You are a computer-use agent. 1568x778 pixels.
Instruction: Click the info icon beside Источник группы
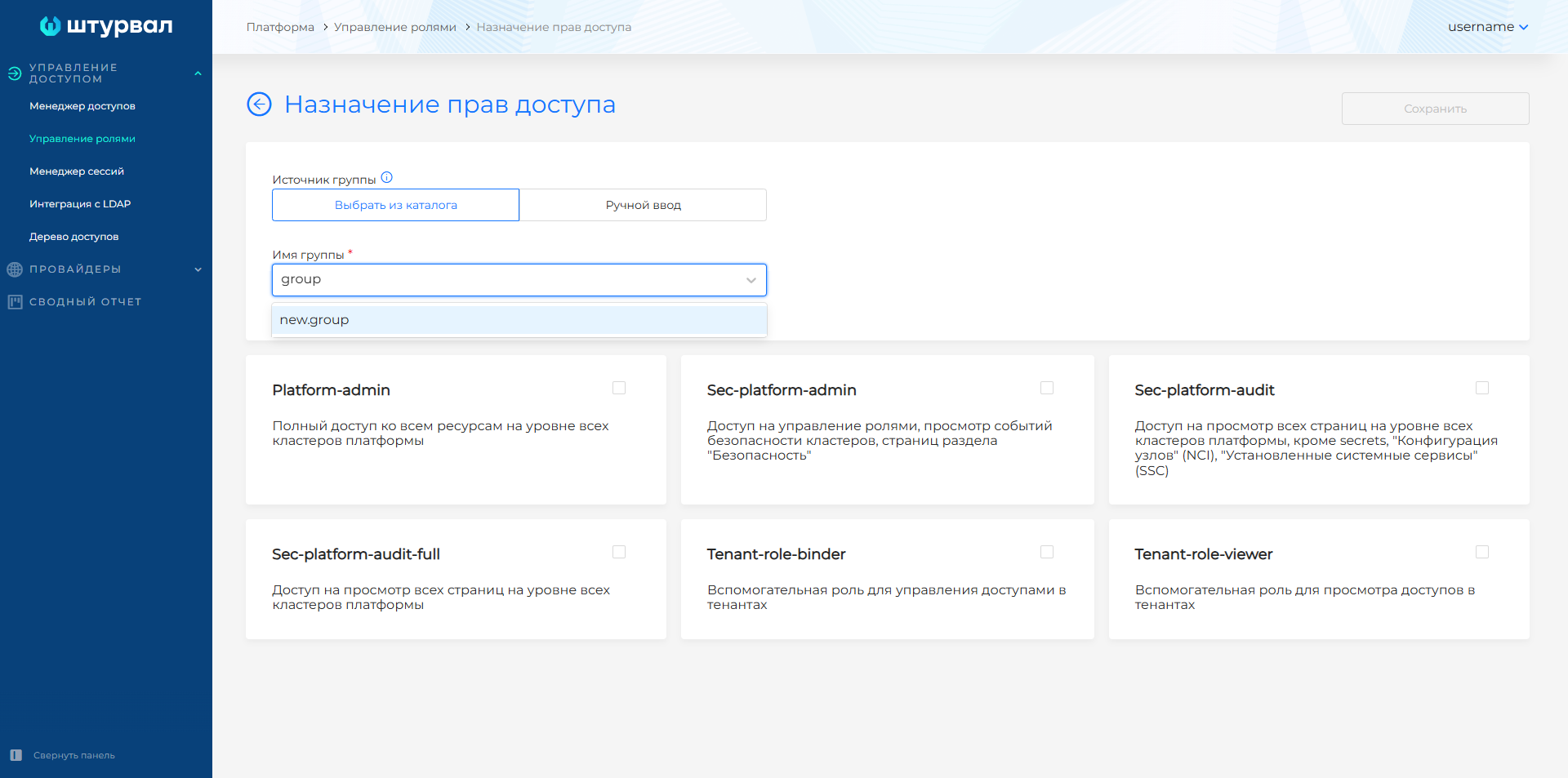(x=387, y=178)
